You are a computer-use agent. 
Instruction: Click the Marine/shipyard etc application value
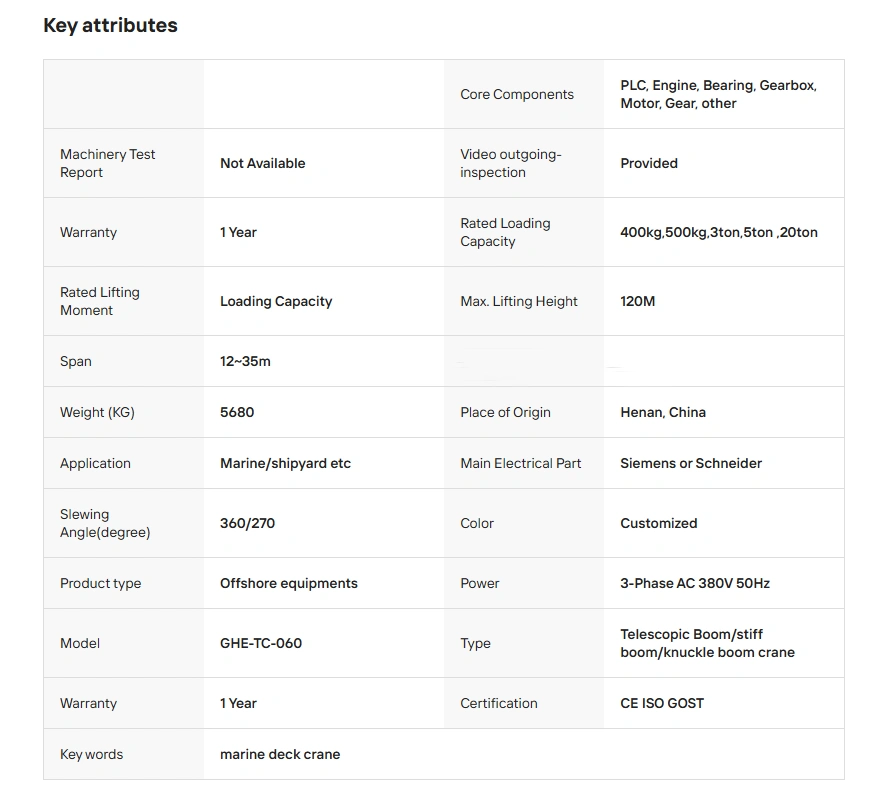[x=285, y=463]
